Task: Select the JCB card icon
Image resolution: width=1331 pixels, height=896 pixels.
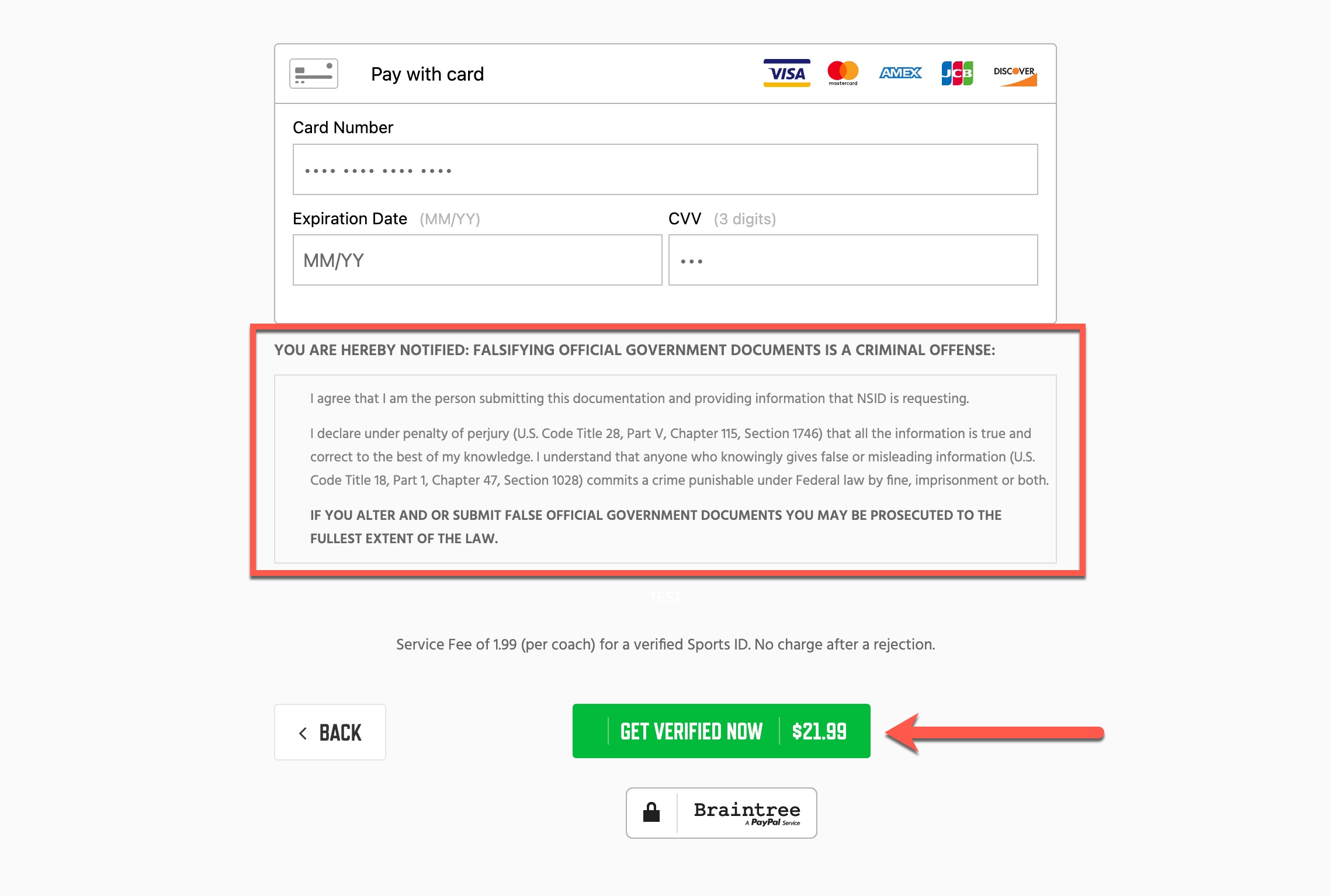Action: (x=957, y=72)
